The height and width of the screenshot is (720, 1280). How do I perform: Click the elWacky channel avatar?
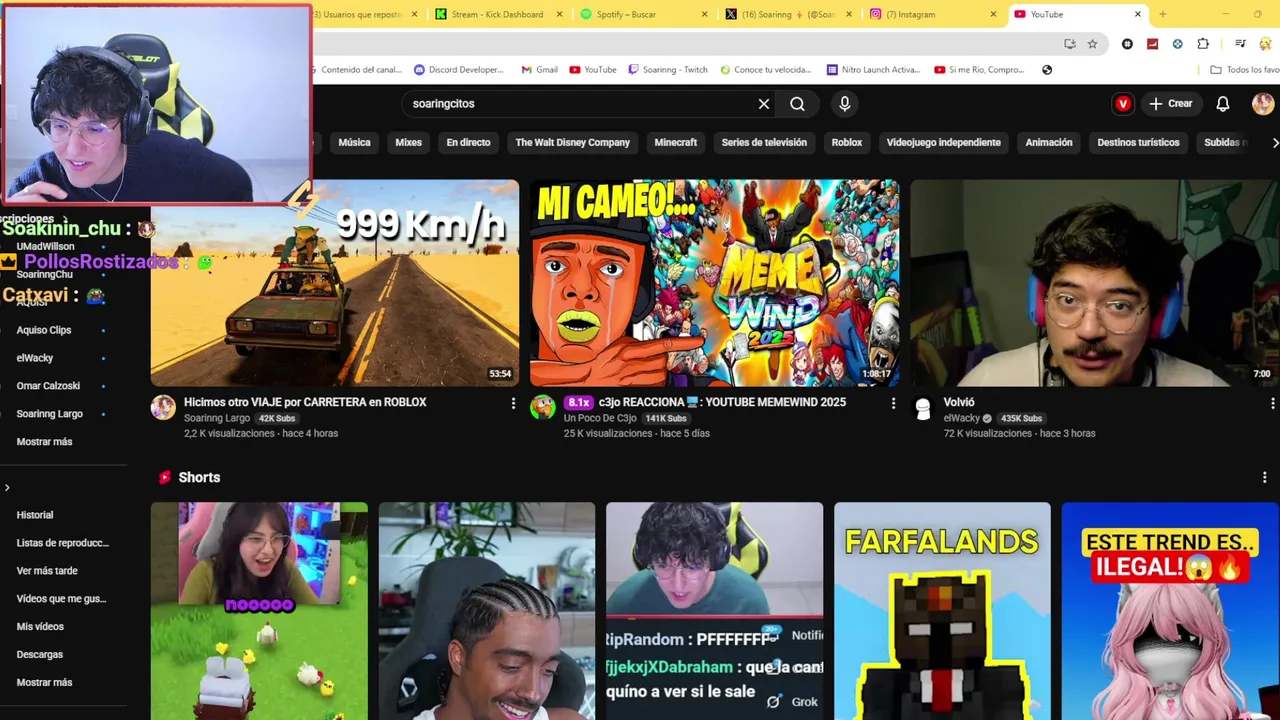point(923,407)
